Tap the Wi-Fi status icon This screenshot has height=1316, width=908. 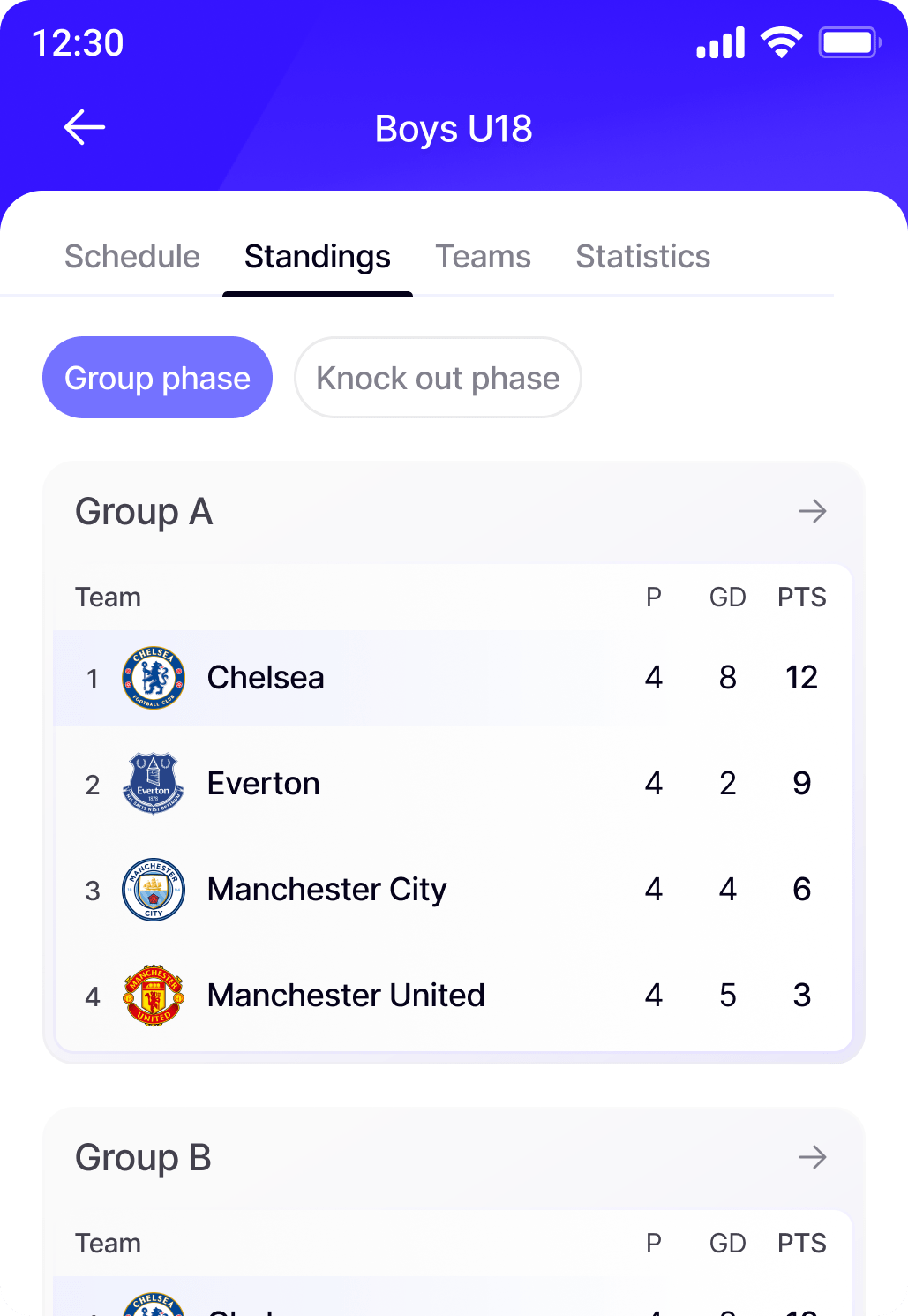click(781, 42)
